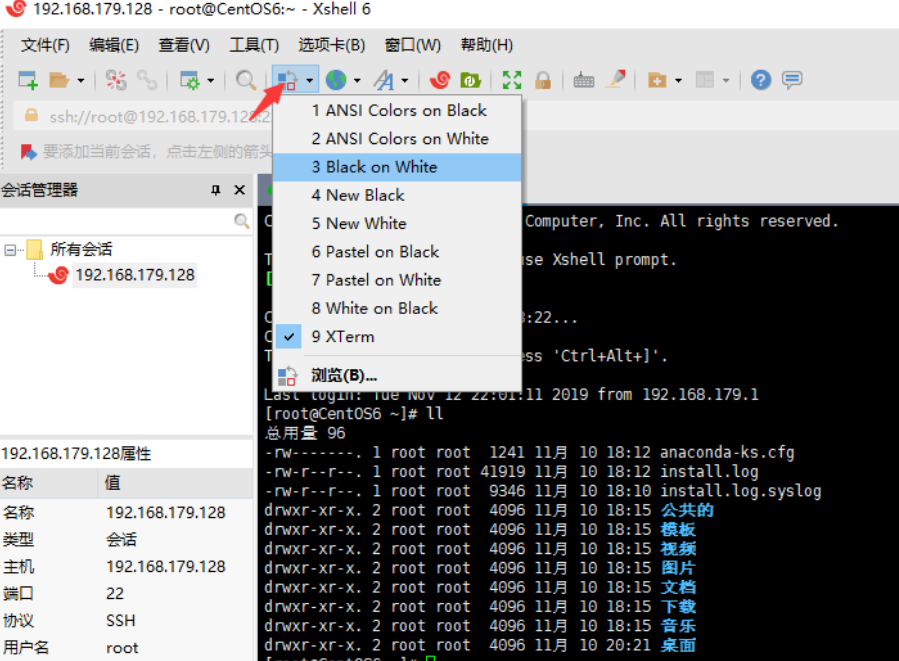Select the 所有会话 folder
The image size is (899, 661).
point(81,249)
